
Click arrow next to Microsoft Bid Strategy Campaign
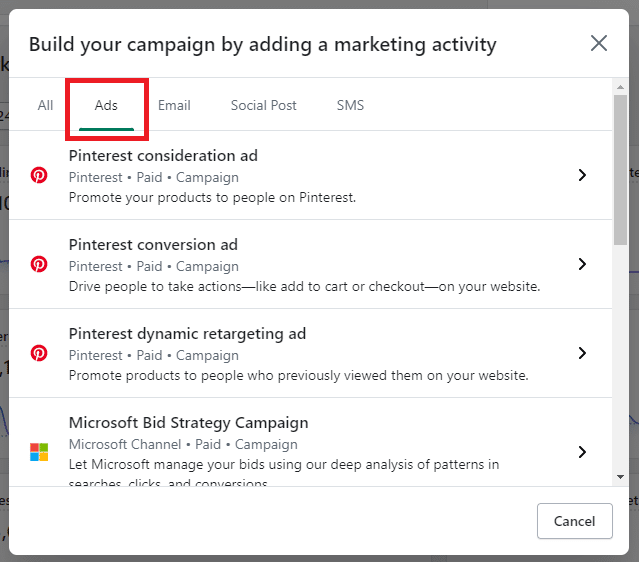point(582,452)
